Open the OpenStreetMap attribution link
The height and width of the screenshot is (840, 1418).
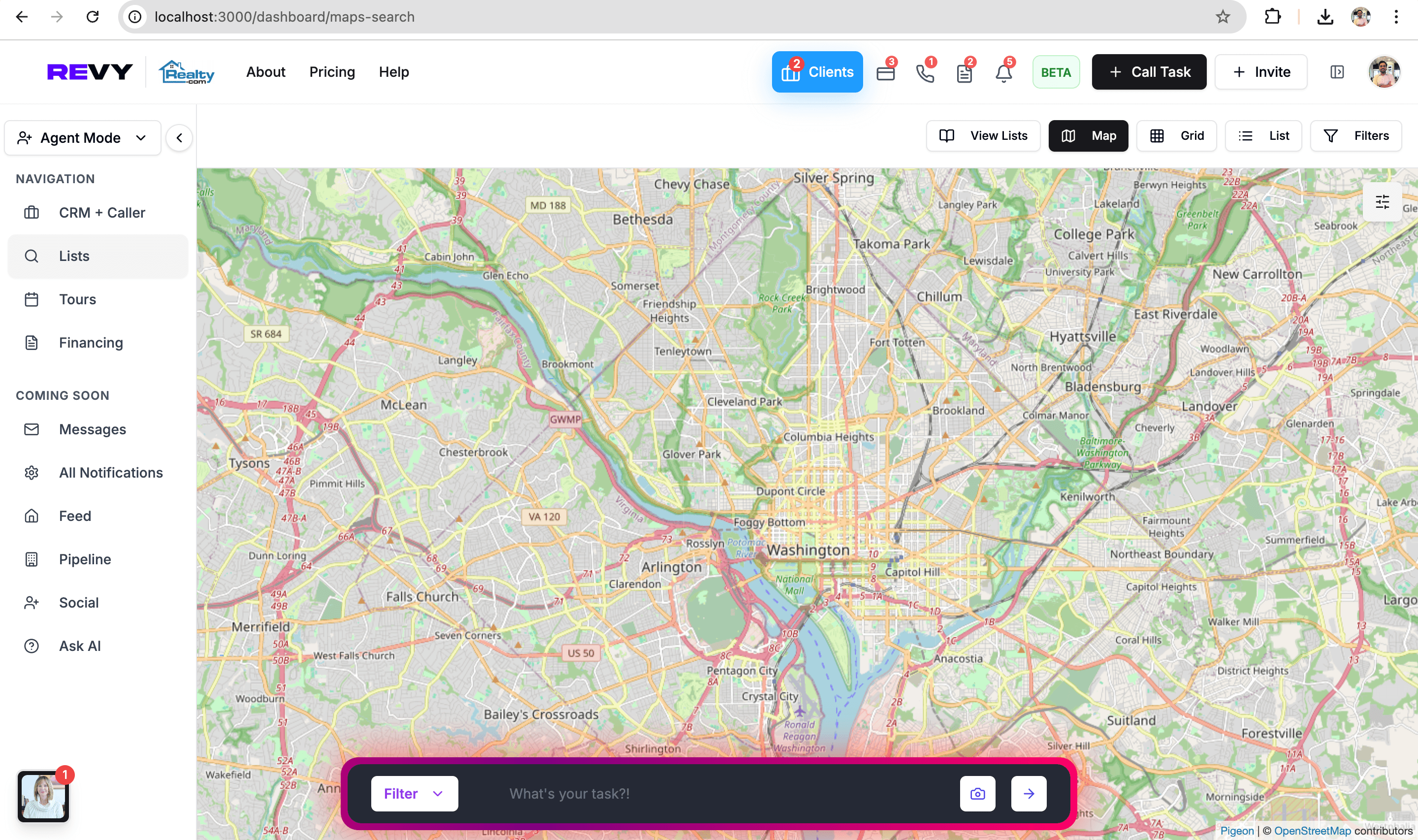(1312, 830)
